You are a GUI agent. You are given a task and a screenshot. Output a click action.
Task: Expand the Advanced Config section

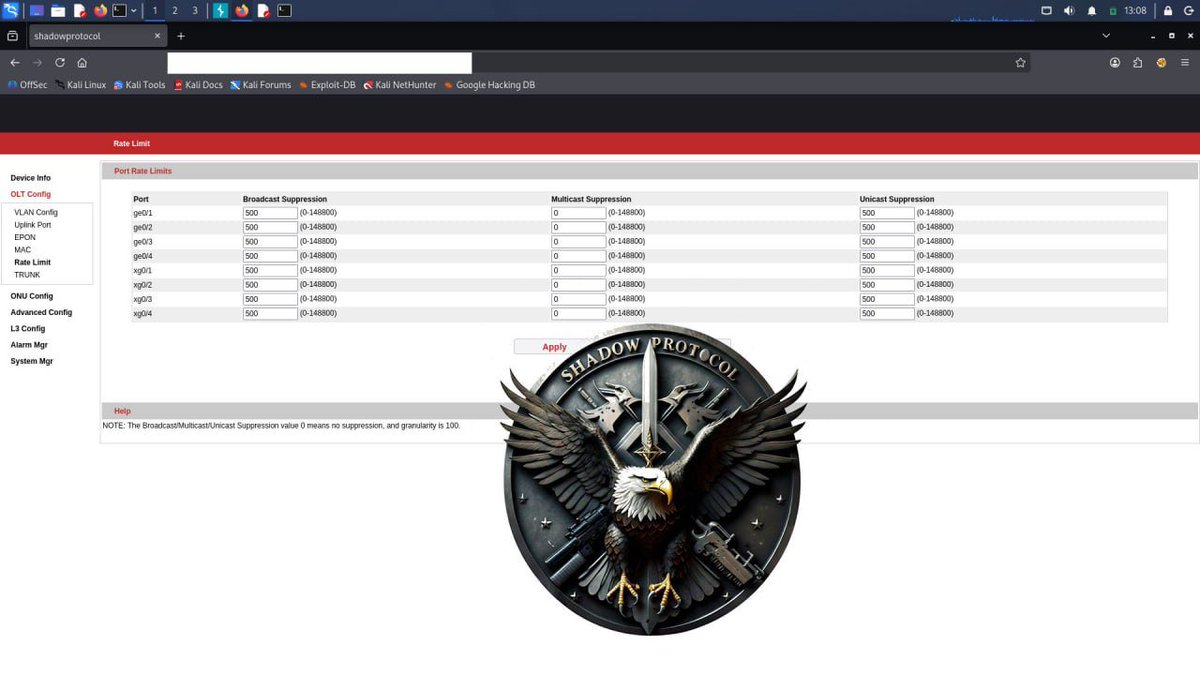pos(41,312)
